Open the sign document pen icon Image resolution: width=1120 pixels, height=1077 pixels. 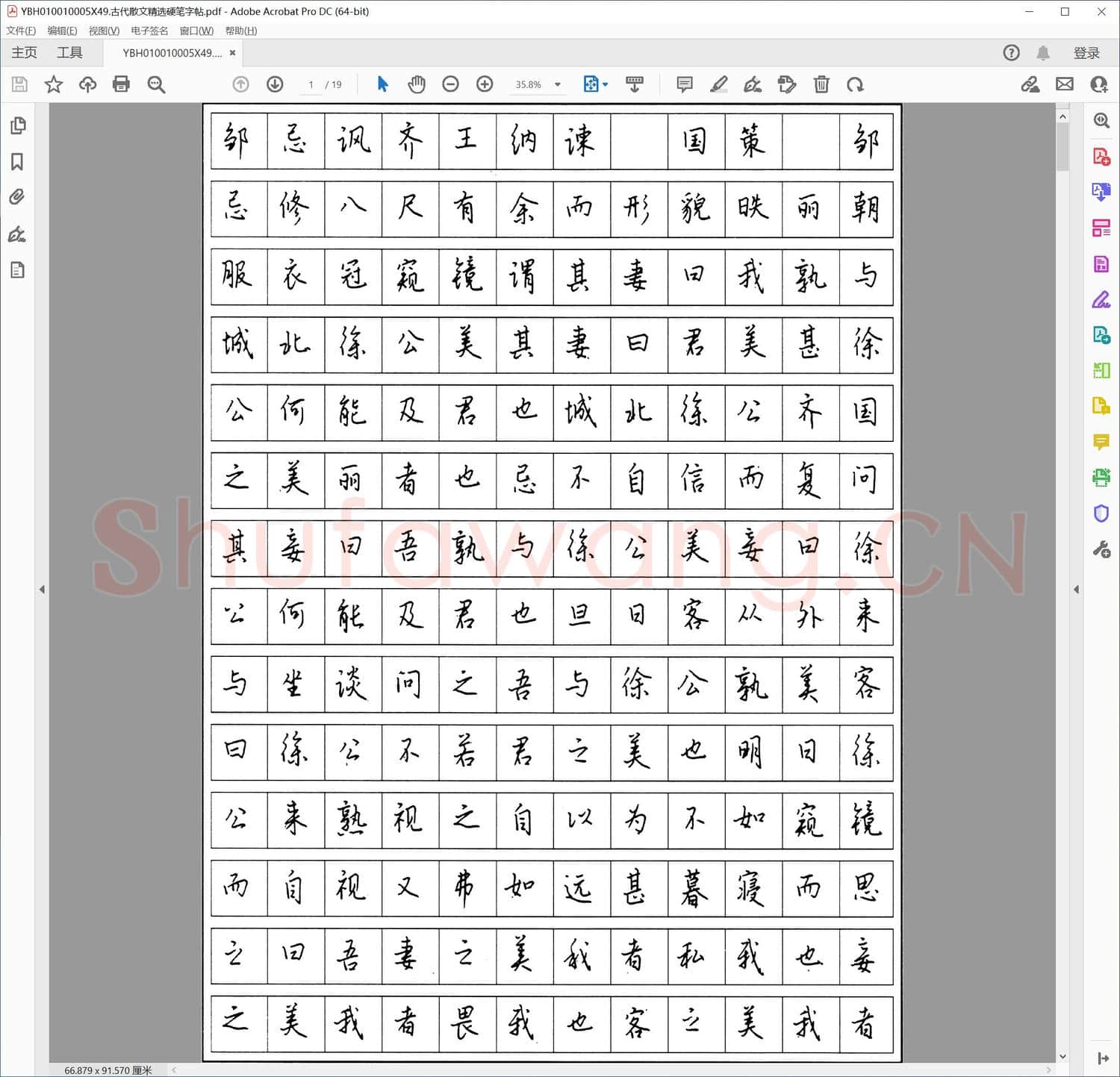(x=753, y=84)
